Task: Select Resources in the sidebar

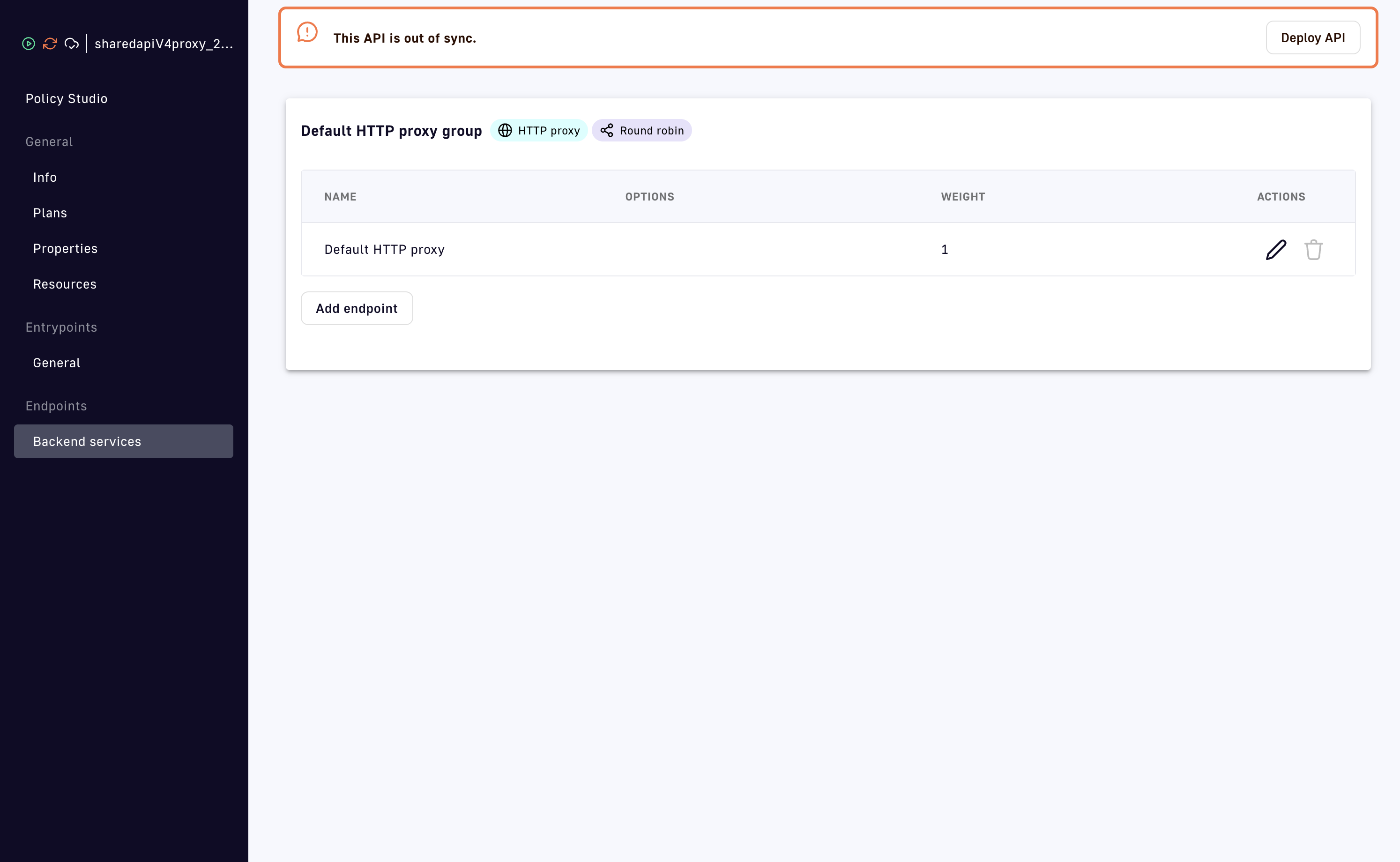Action: [65, 284]
